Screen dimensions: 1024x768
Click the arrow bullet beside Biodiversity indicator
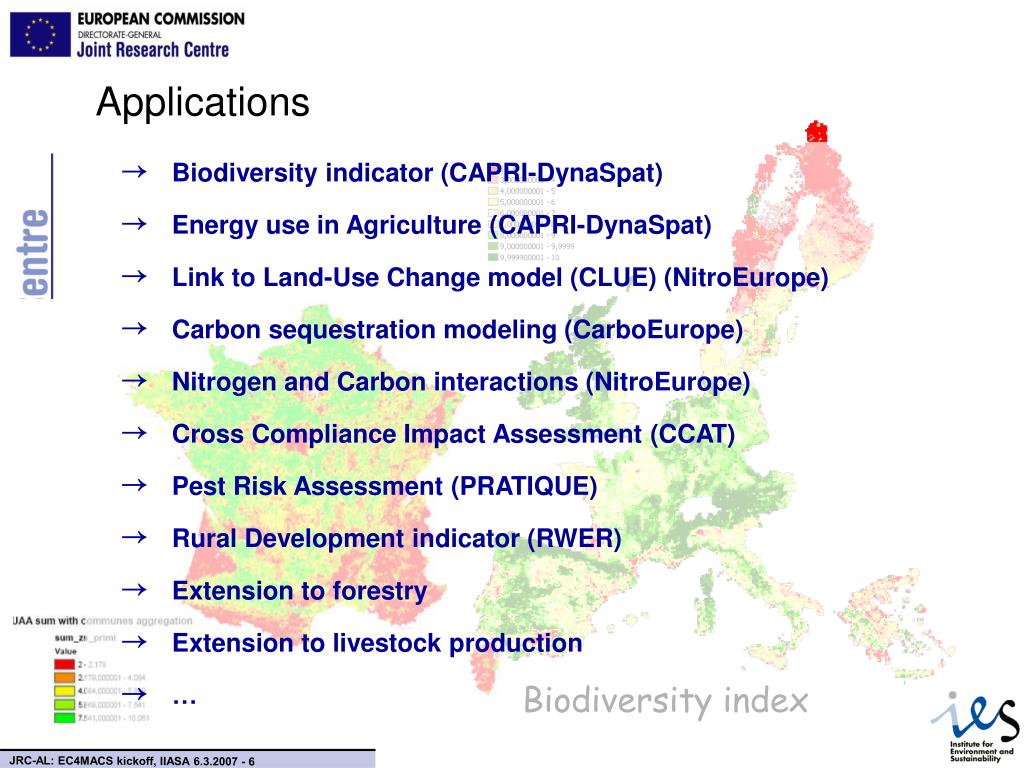click(134, 172)
